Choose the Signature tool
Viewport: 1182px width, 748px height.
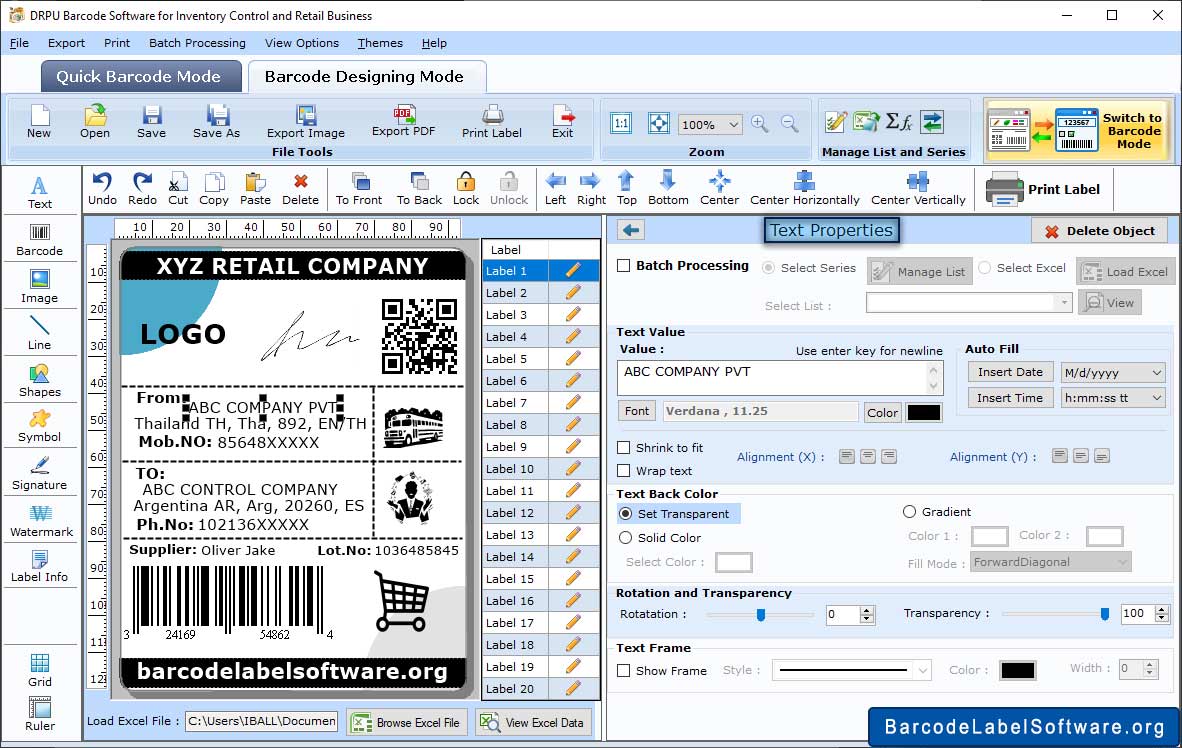click(39, 474)
